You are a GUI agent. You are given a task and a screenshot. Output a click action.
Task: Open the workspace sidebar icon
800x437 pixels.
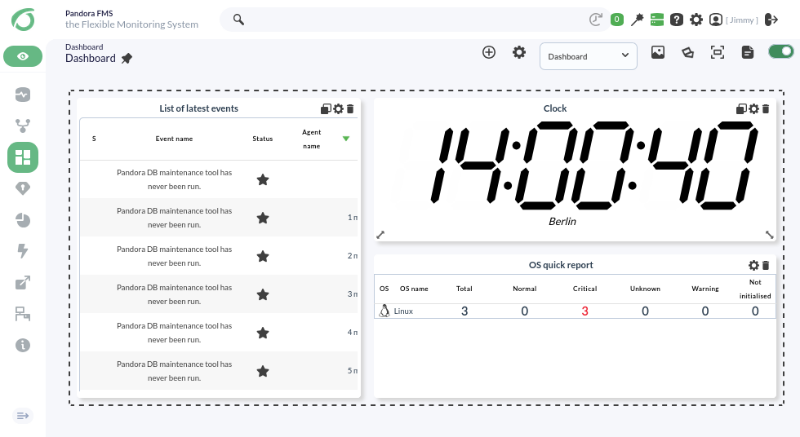tap(22, 314)
